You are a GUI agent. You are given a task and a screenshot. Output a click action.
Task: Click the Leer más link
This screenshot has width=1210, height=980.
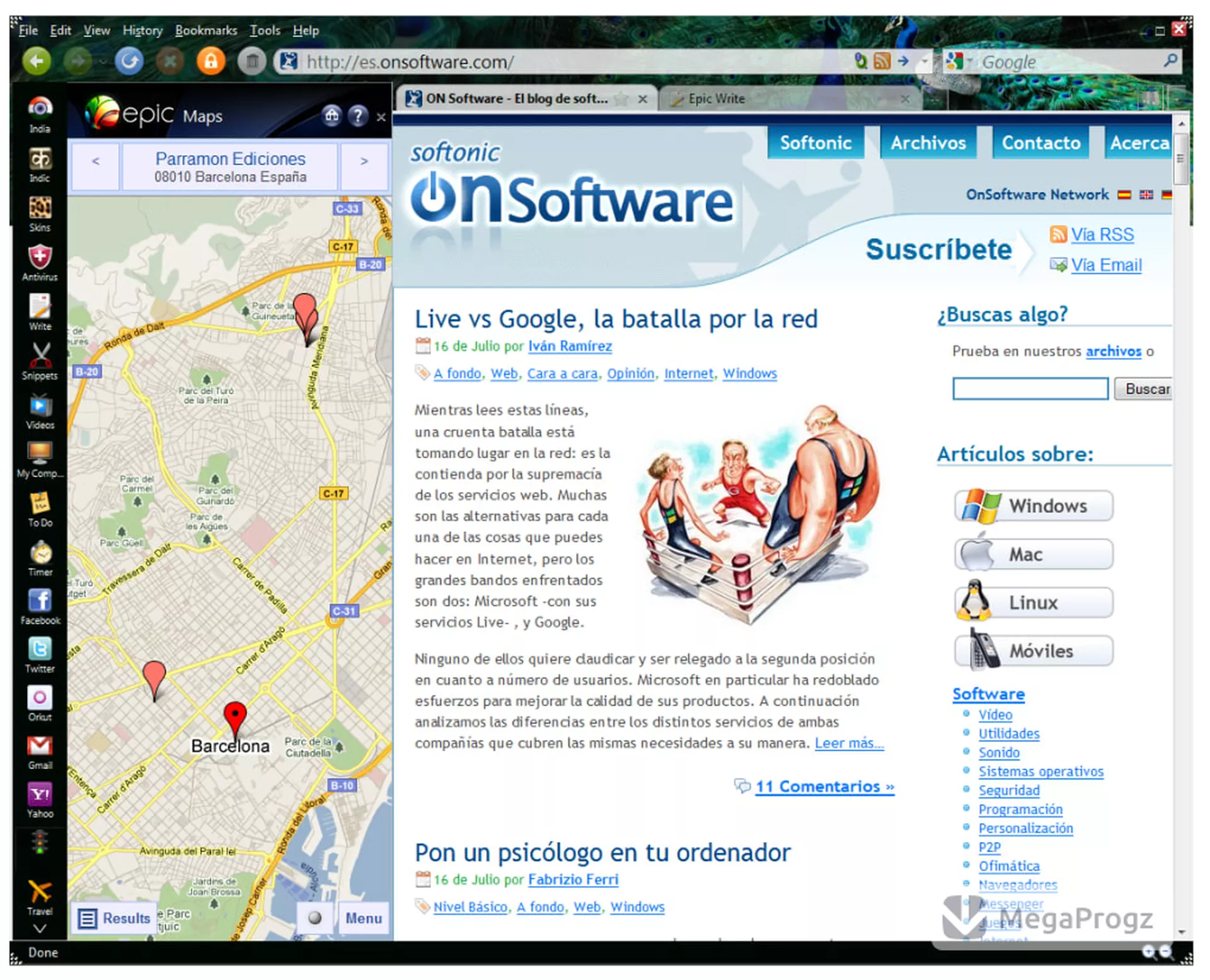(849, 743)
